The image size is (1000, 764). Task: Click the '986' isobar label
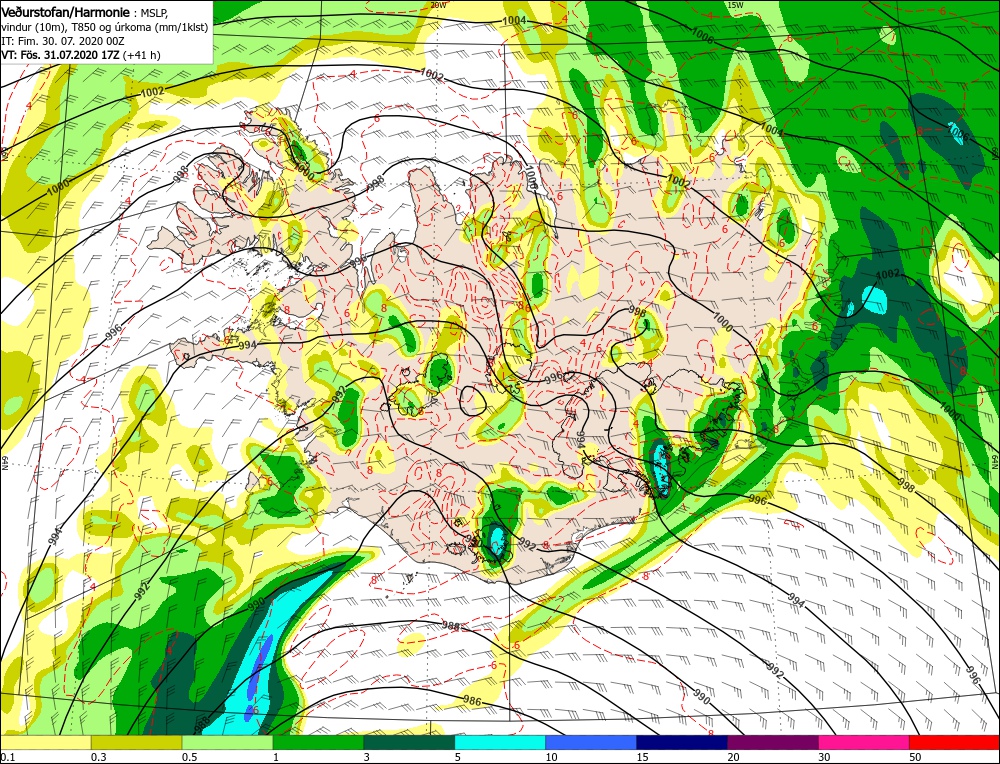point(472,701)
